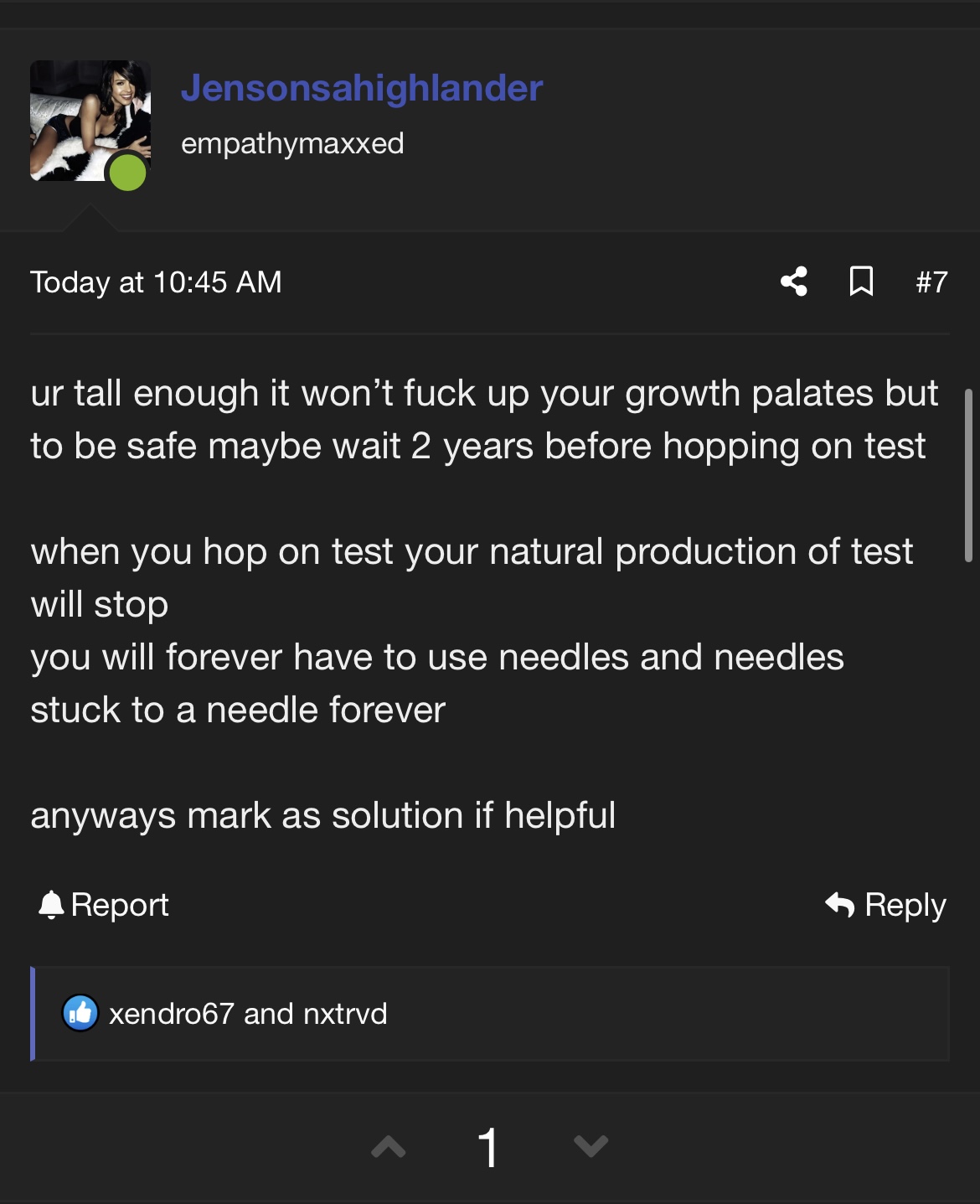Click the Report button text
This screenshot has width=980, height=1204.
click(x=120, y=905)
